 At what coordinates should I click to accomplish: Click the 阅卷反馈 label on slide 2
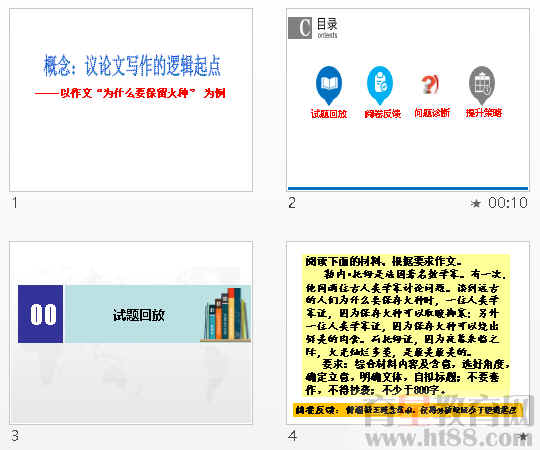pos(383,114)
